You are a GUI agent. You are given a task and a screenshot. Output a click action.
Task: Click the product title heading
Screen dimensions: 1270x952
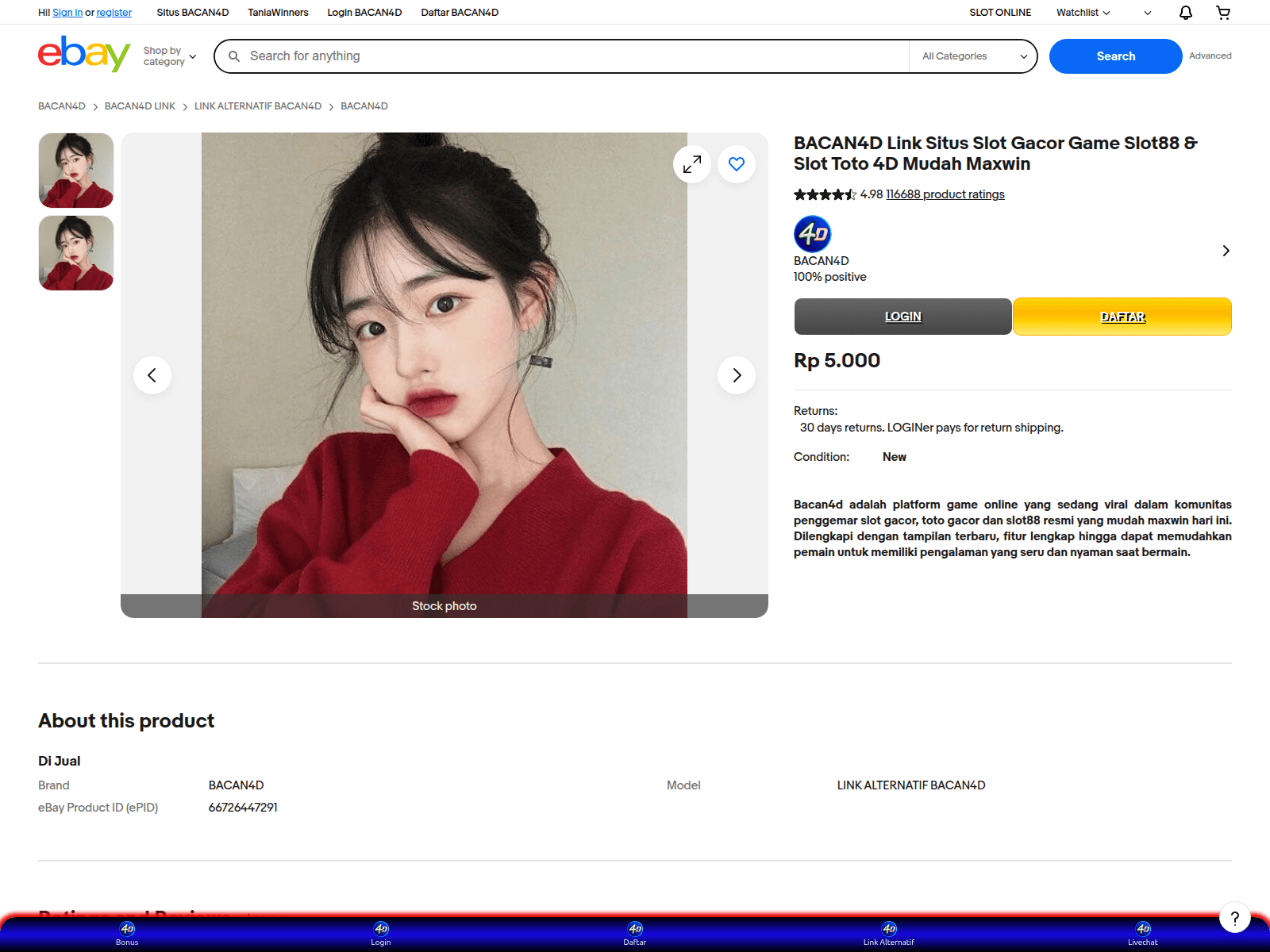click(x=995, y=153)
